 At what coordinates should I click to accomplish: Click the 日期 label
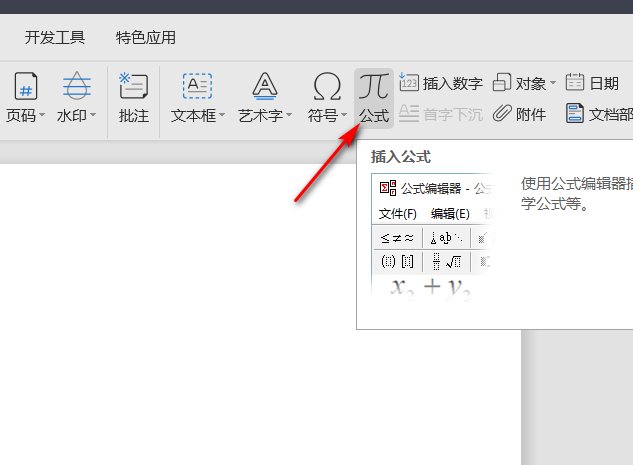pyautogui.click(x=604, y=84)
